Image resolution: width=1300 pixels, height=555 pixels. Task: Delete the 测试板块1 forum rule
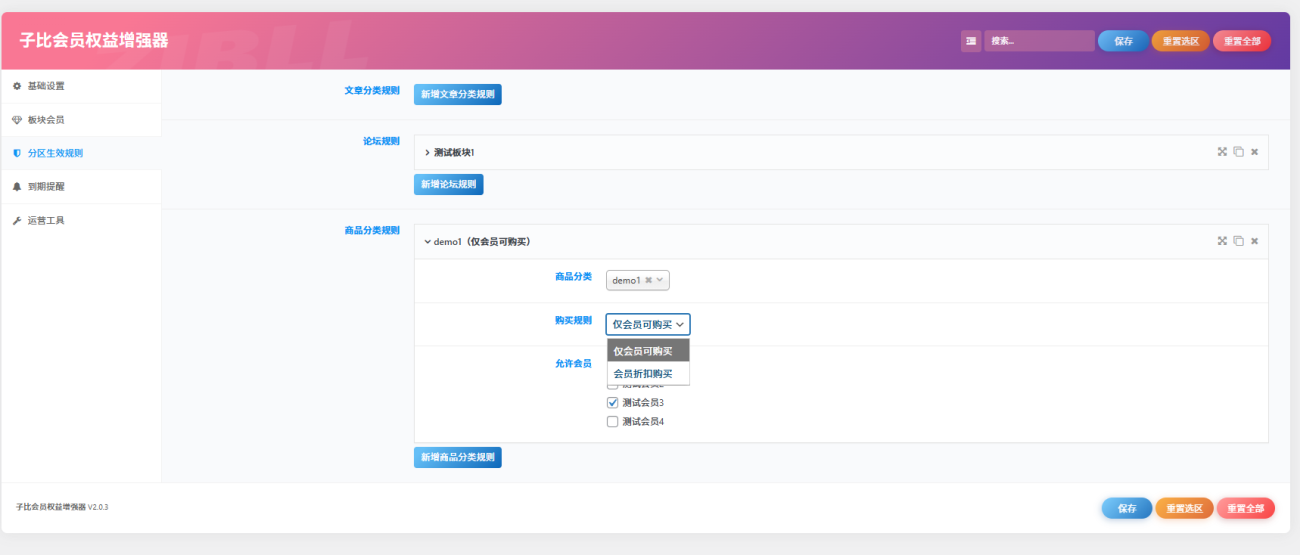tap(1254, 152)
